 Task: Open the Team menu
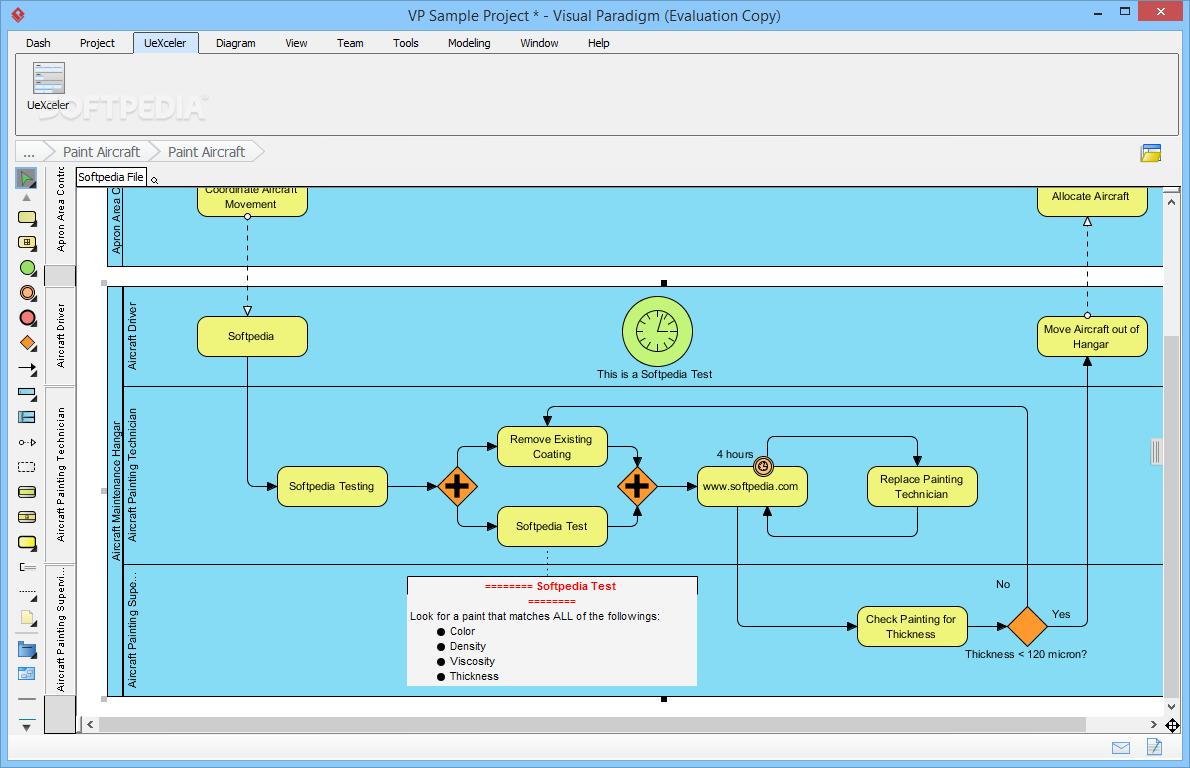pyautogui.click(x=350, y=43)
